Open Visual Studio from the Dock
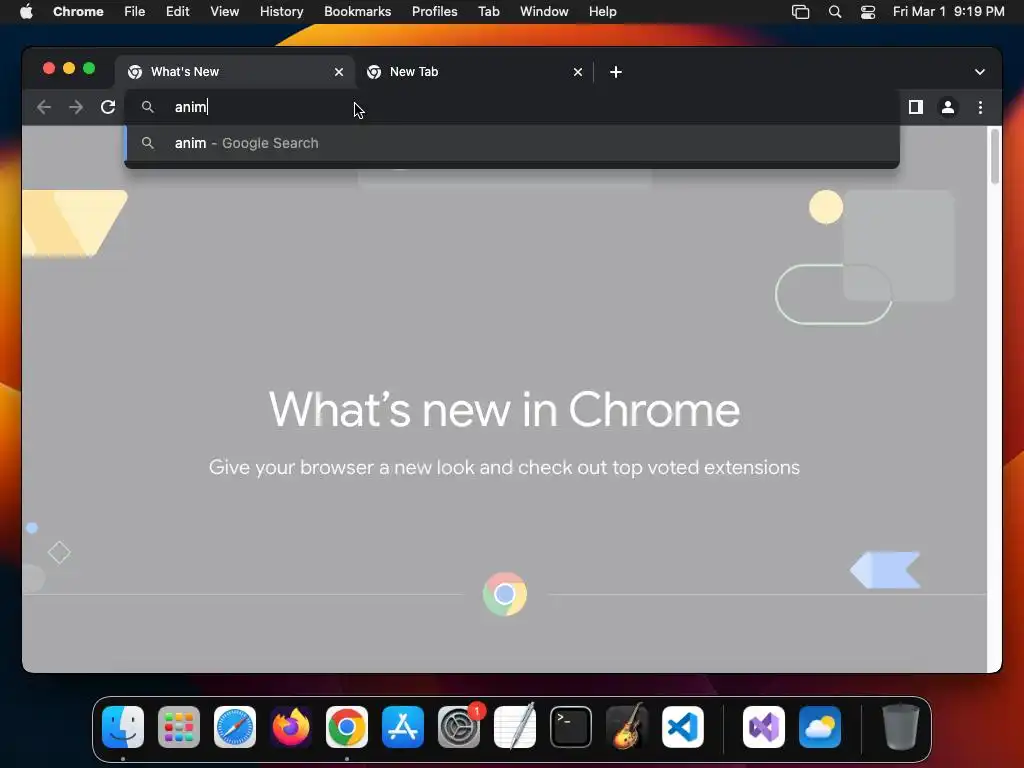This screenshot has width=1024, height=768. 763,727
